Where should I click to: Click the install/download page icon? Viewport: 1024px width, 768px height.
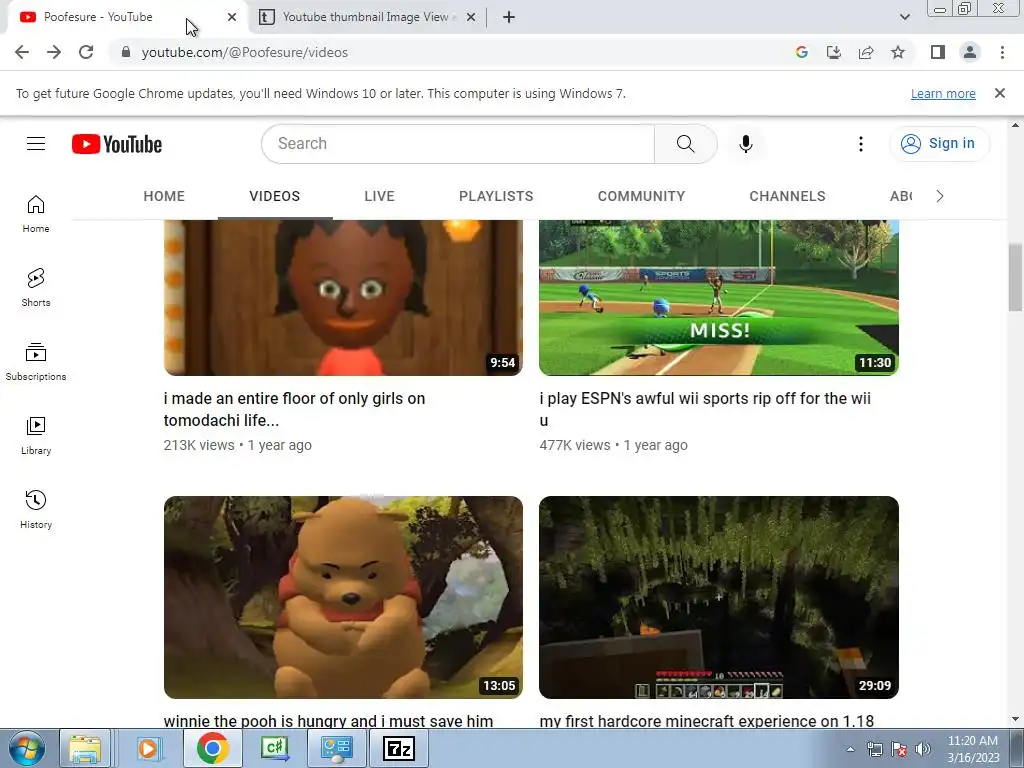(x=834, y=52)
